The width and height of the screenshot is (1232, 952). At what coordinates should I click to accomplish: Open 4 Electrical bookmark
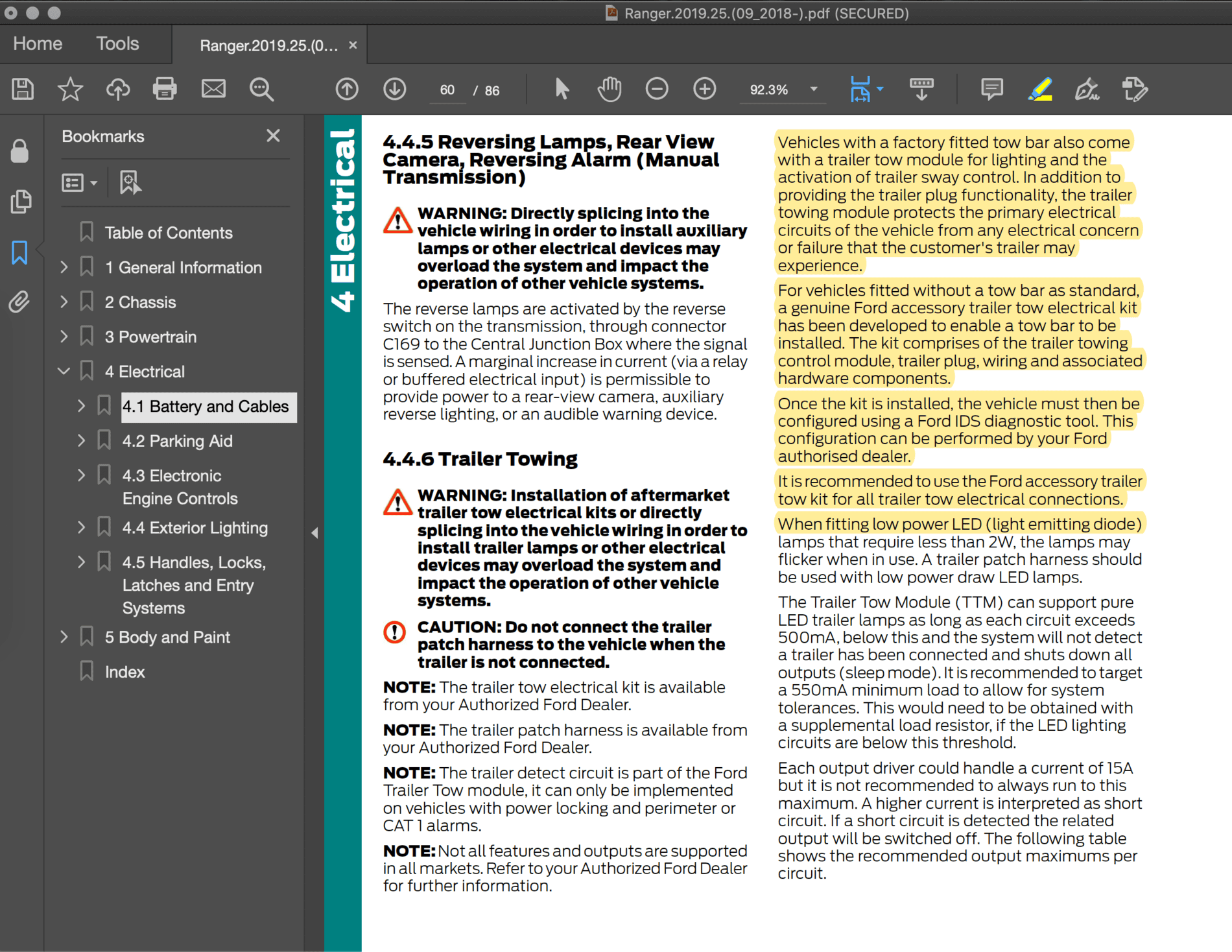[x=145, y=372]
